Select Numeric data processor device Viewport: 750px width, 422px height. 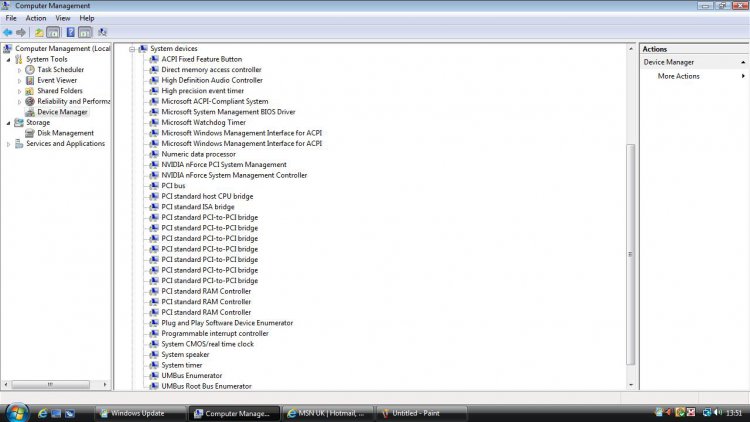pyautogui.click(x=199, y=154)
